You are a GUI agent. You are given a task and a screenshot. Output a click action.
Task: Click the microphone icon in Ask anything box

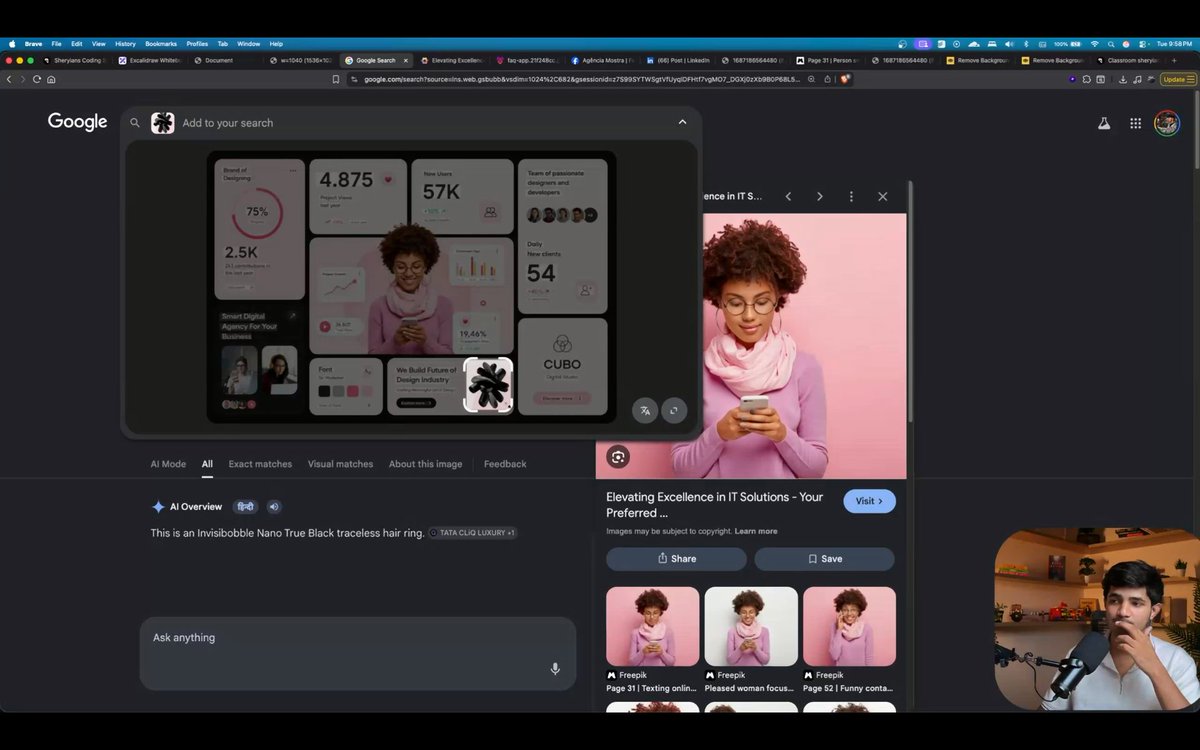tap(555, 669)
